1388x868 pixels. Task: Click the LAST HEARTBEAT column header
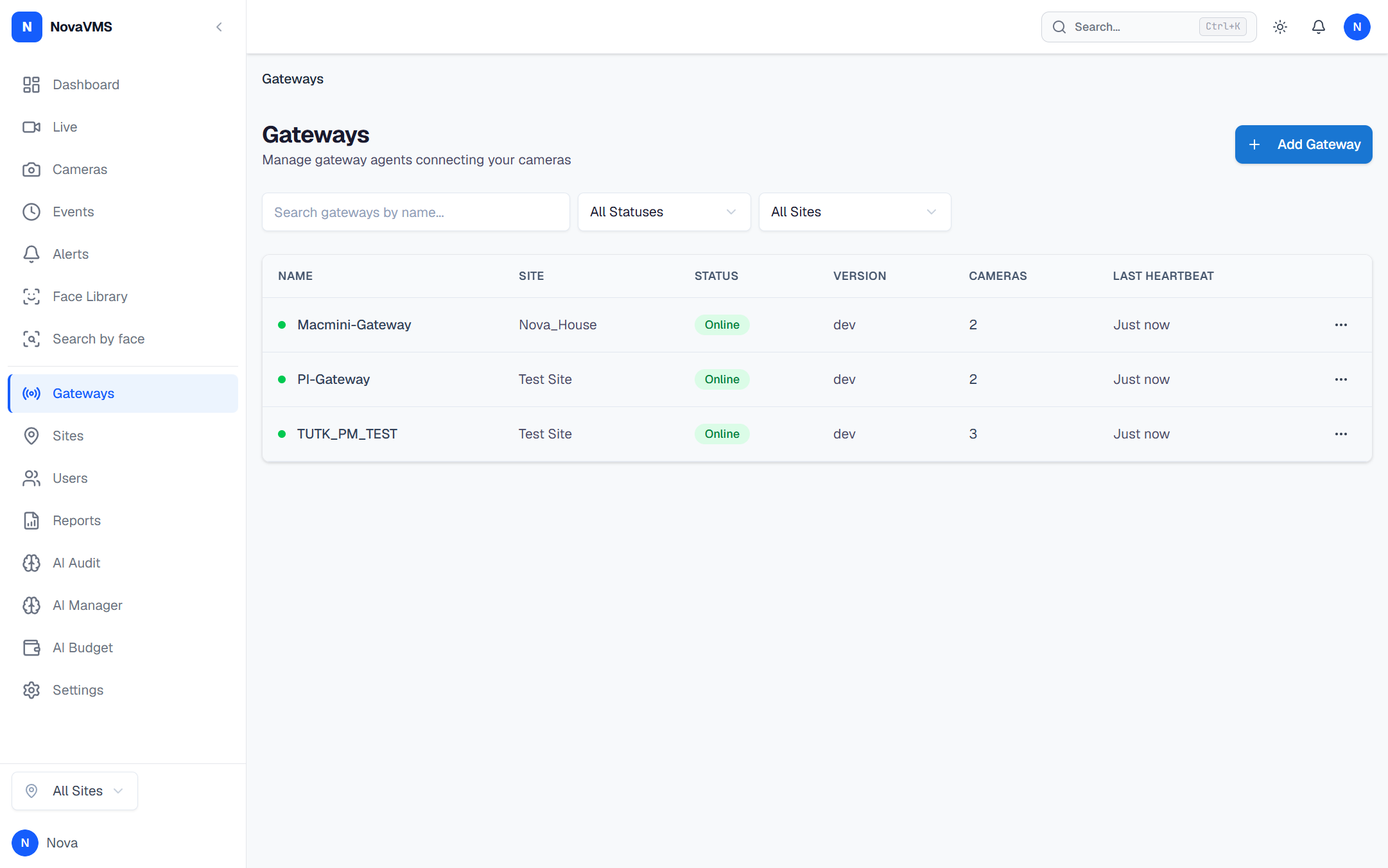point(1163,276)
